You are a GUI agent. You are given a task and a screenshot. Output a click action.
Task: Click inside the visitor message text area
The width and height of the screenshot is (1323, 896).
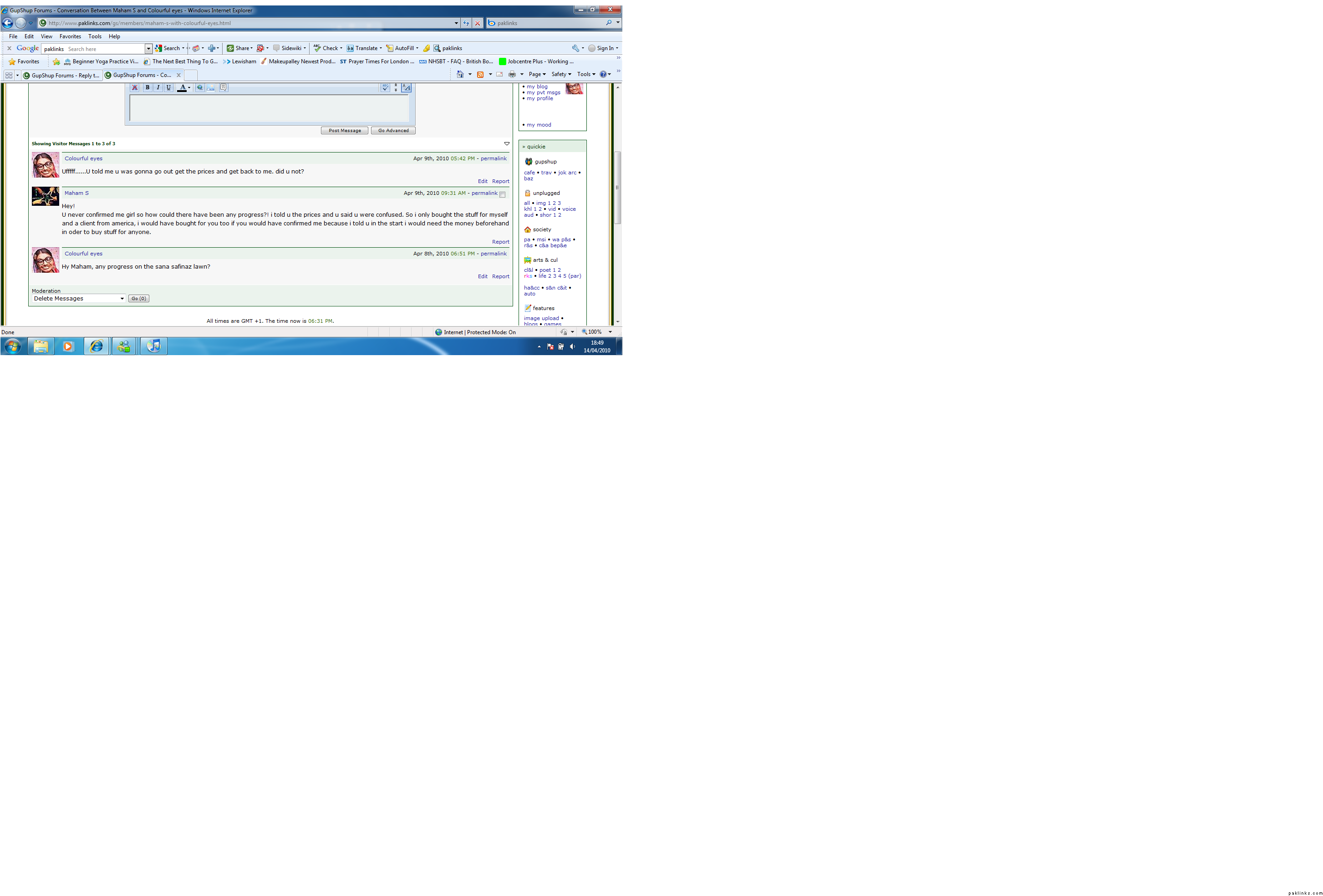click(x=269, y=108)
